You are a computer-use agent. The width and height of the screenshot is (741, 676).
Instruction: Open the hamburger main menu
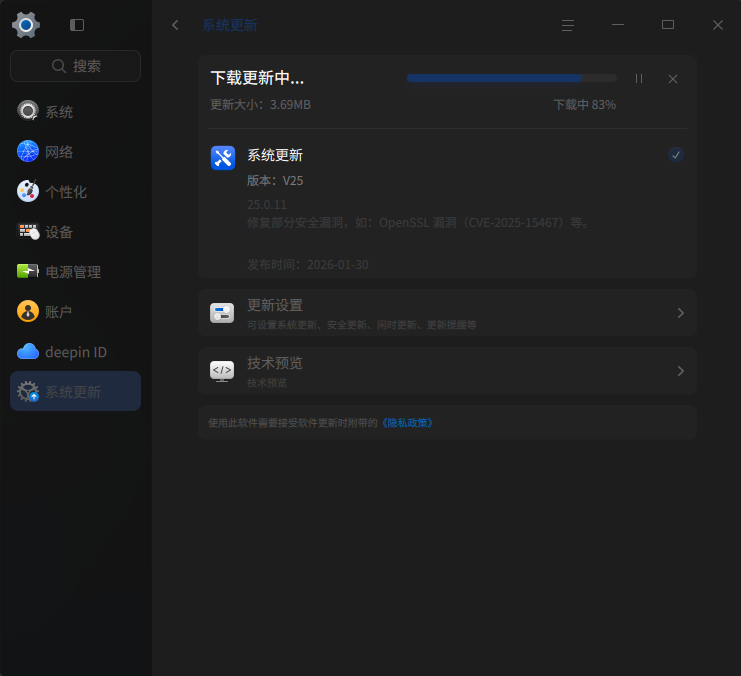click(x=568, y=25)
